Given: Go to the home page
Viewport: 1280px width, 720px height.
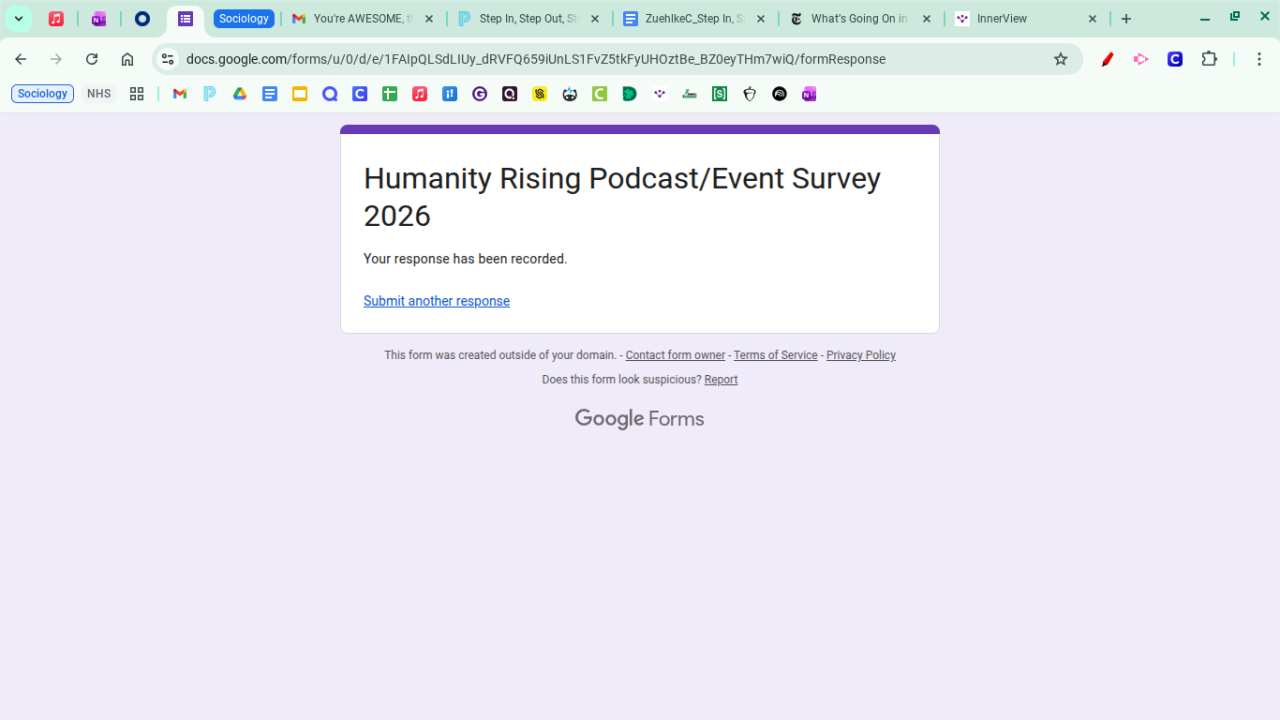Looking at the screenshot, I should click(127, 59).
